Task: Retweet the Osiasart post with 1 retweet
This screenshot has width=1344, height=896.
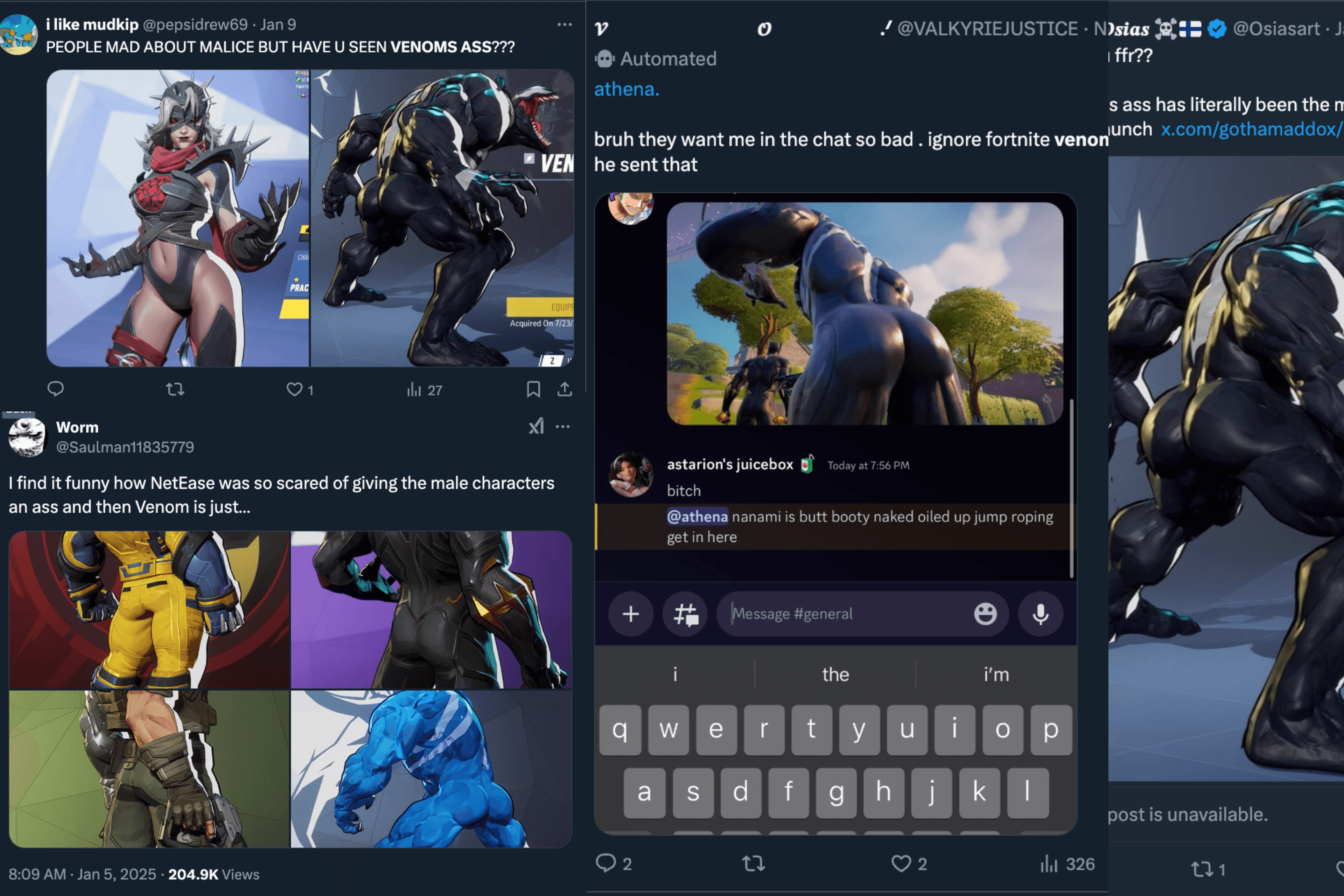Action: pos(1208,869)
